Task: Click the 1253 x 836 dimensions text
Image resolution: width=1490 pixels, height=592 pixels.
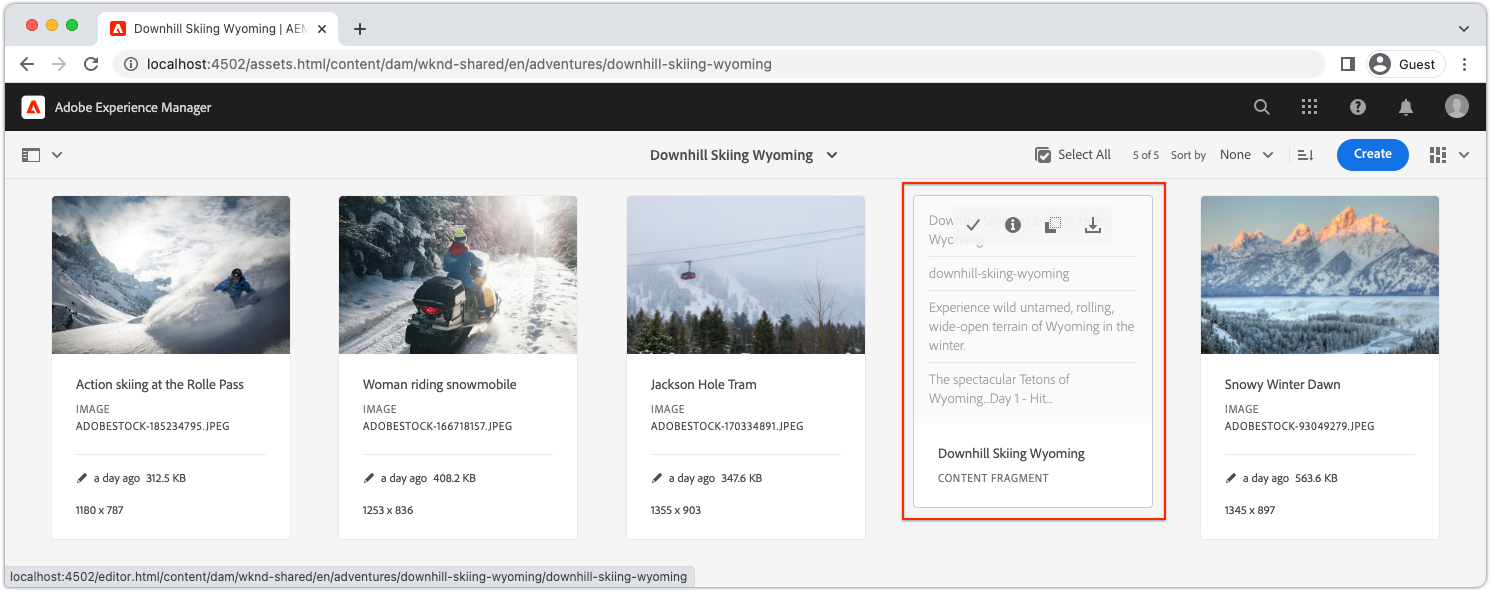Action: [x=388, y=510]
